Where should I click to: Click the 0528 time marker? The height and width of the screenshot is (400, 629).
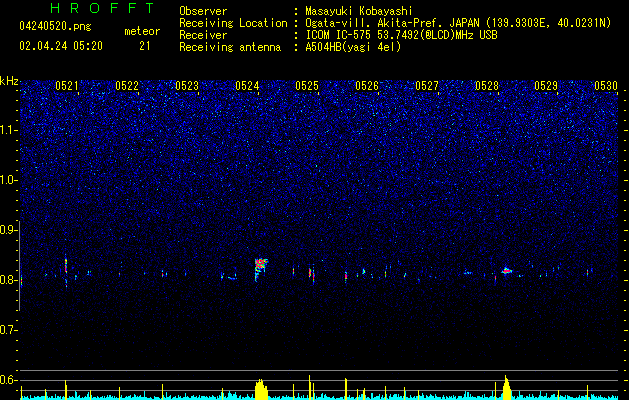tap(487, 85)
